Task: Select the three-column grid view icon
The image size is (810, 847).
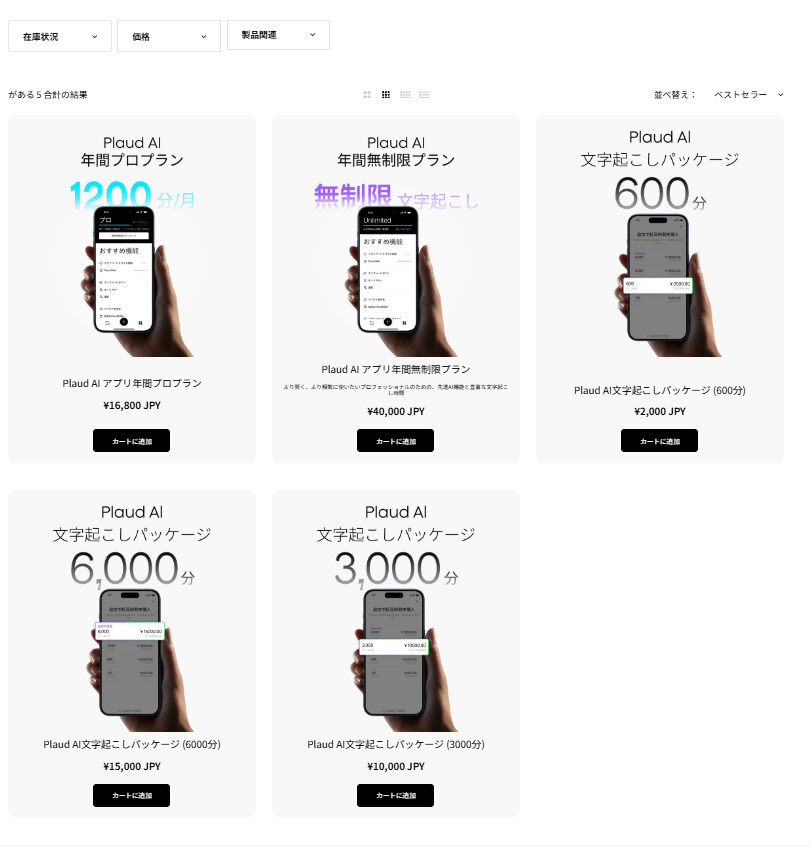Action: coord(386,95)
